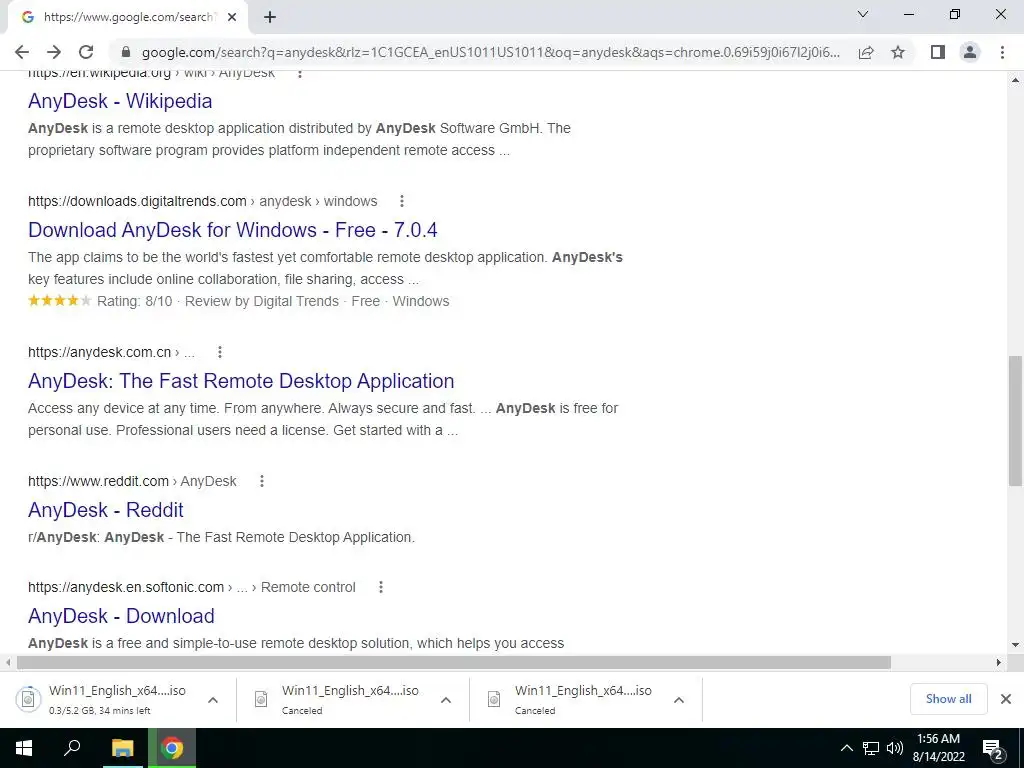Open the taskbar clock and date
The width and height of the screenshot is (1024, 768).
click(x=938, y=748)
